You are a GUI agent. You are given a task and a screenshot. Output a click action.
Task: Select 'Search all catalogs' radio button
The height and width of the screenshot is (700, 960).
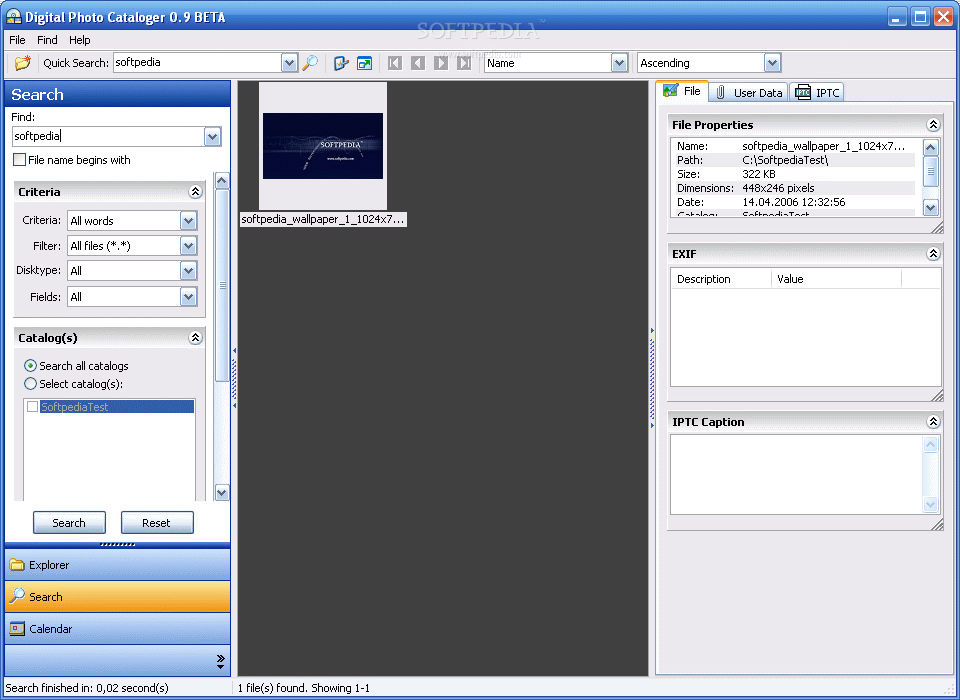pyautogui.click(x=30, y=366)
